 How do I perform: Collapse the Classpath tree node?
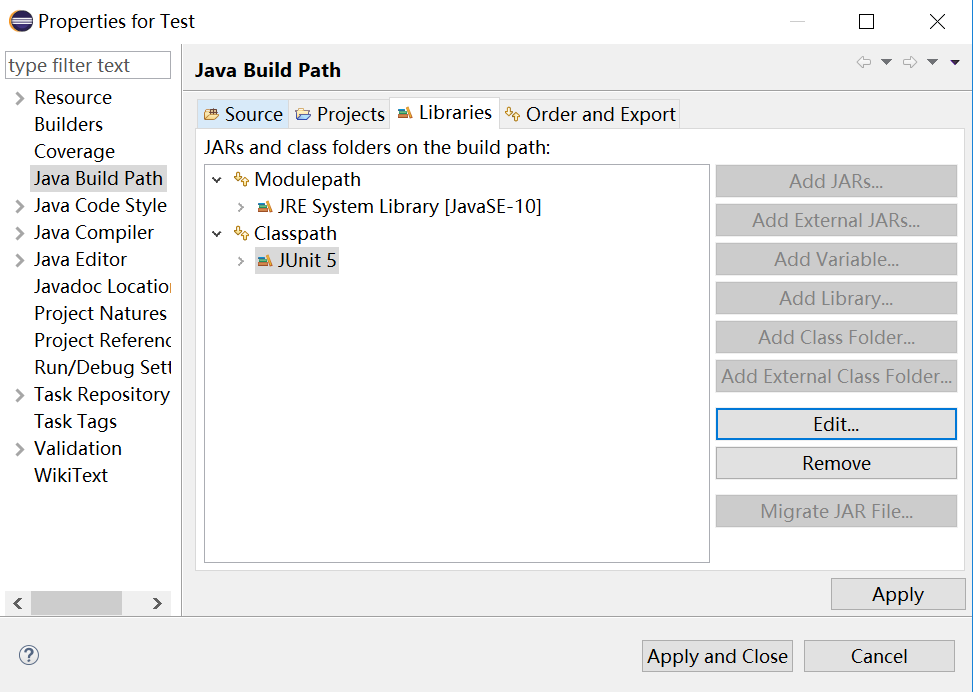click(x=217, y=234)
